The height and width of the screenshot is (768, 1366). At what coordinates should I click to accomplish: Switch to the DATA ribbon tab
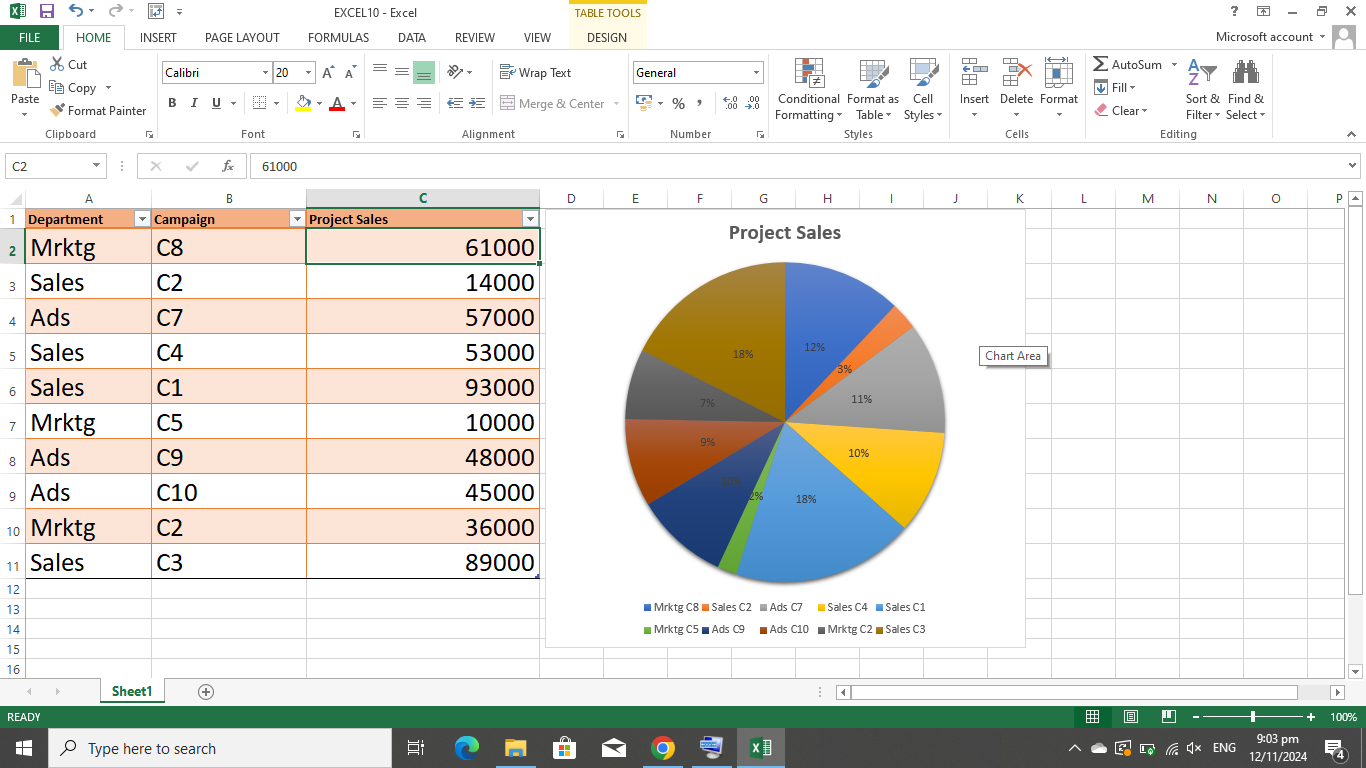(x=412, y=38)
